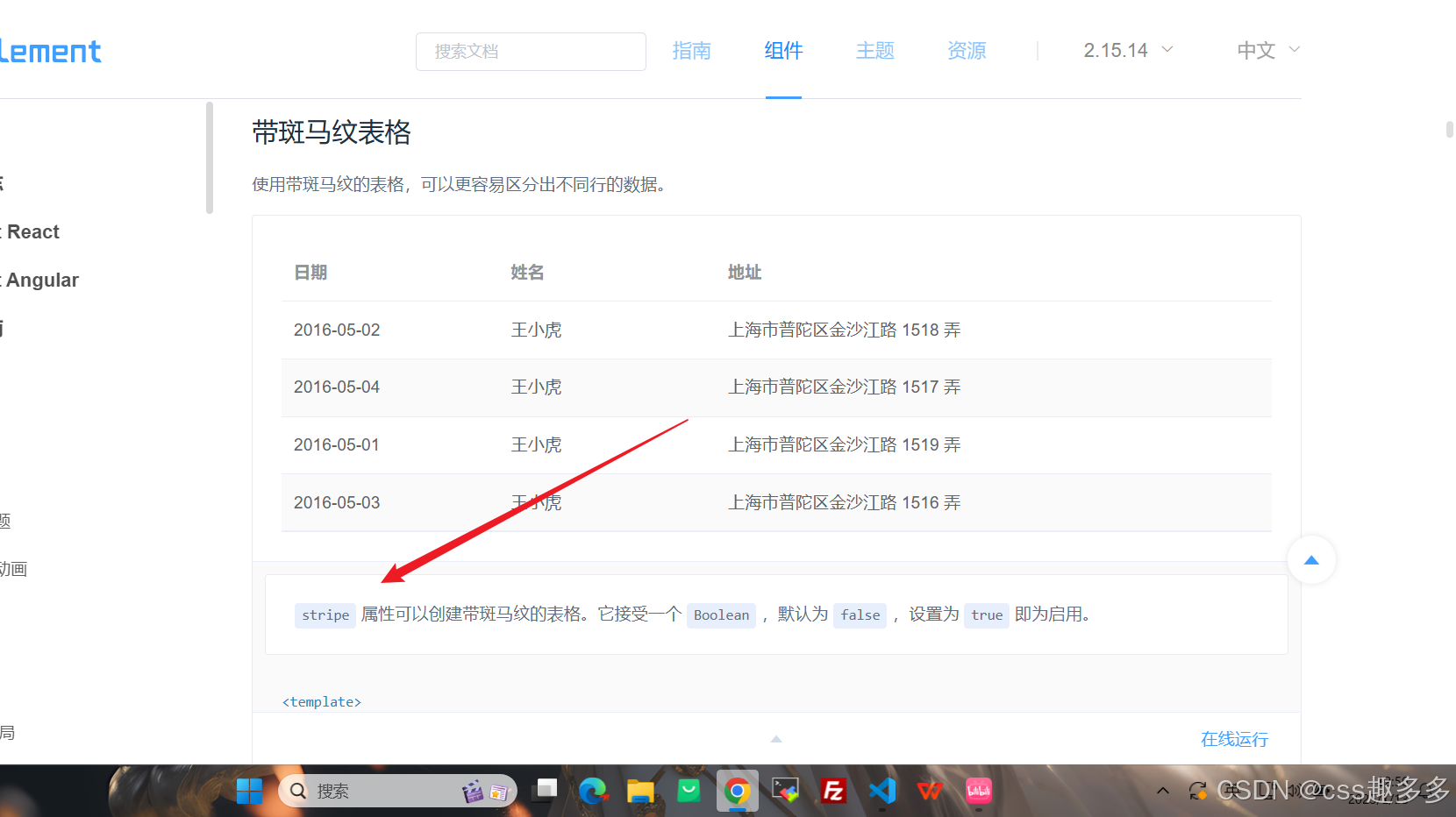Click the 2016-05-04 date cell
The image size is (1456, 817).
(337, 387)
